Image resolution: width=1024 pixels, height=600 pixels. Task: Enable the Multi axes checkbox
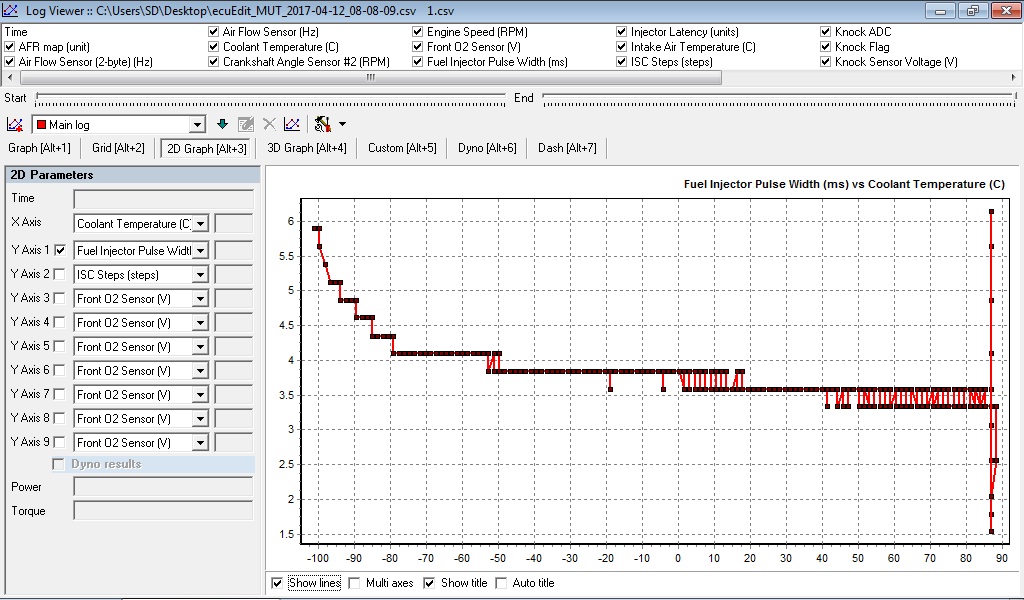355,583
